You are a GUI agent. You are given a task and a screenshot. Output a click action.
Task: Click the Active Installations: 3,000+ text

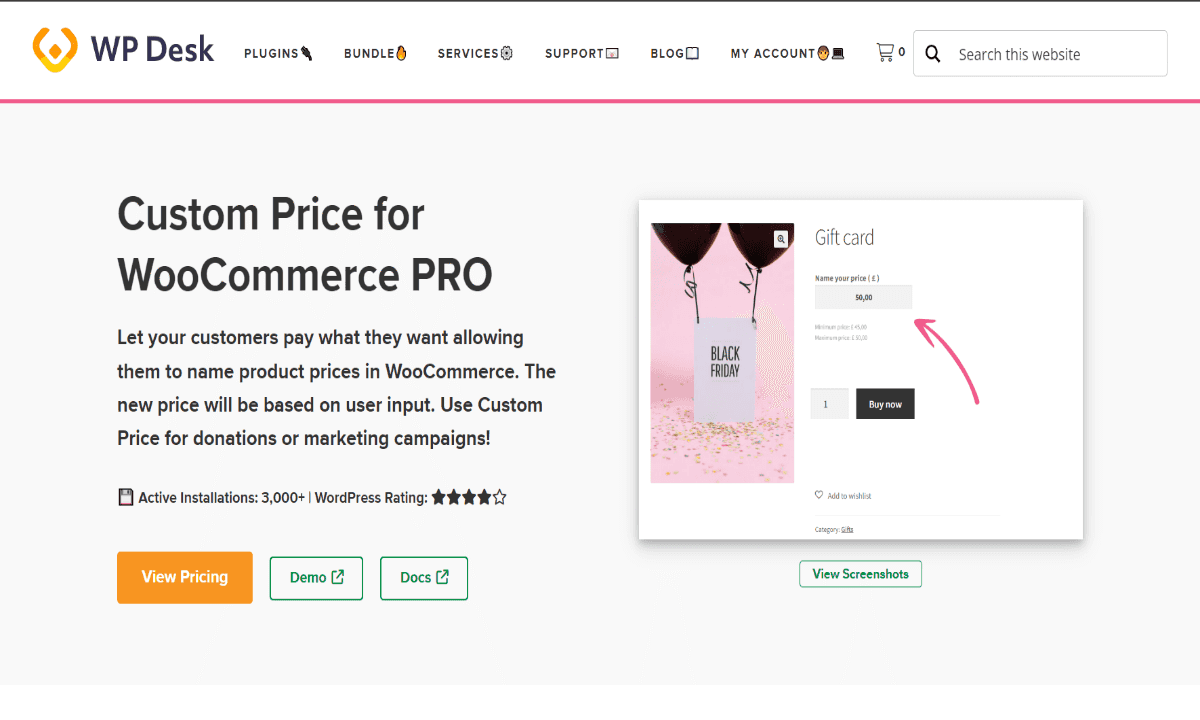(x=221, y=497)
